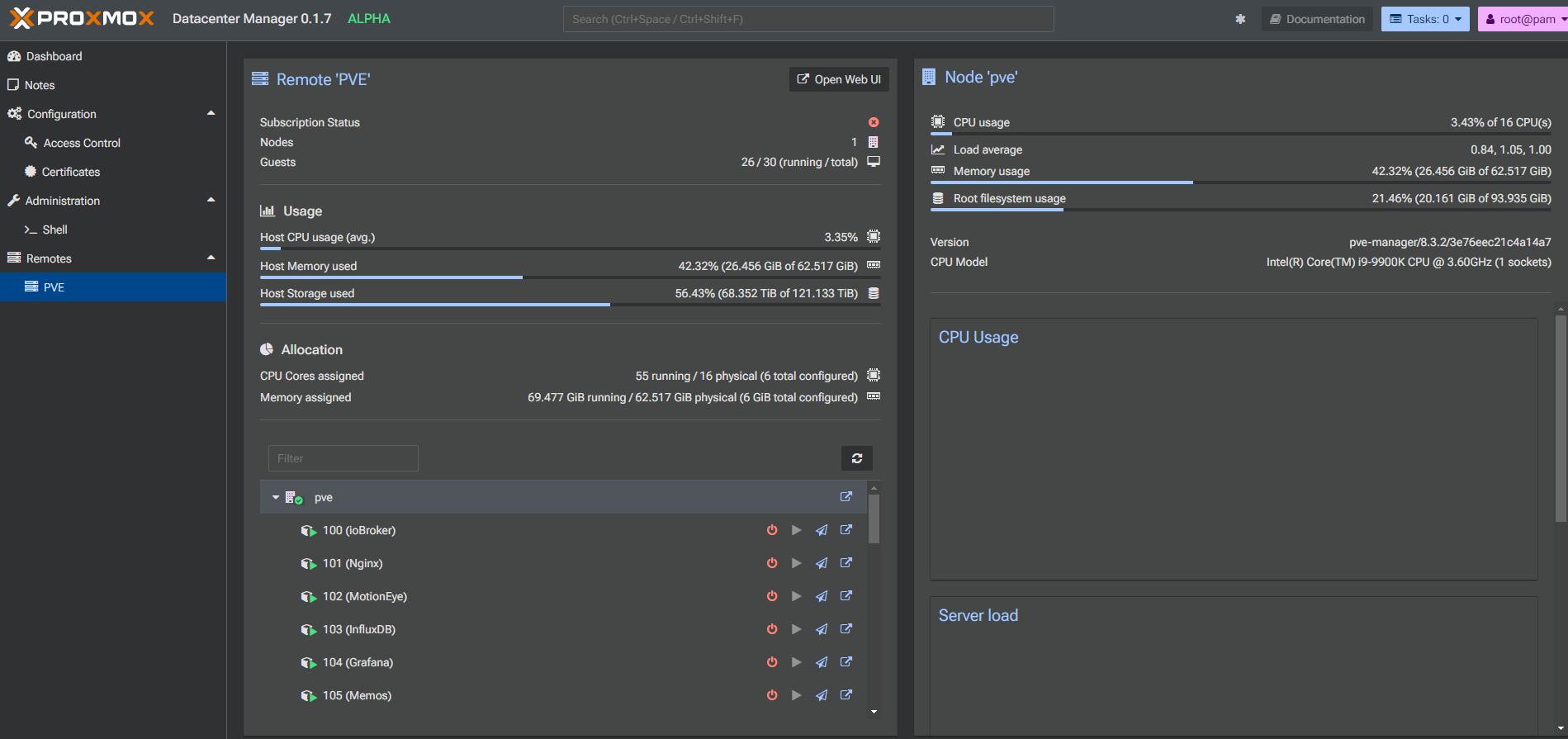Collapse the pve node tree row

(x=276, y=497)
